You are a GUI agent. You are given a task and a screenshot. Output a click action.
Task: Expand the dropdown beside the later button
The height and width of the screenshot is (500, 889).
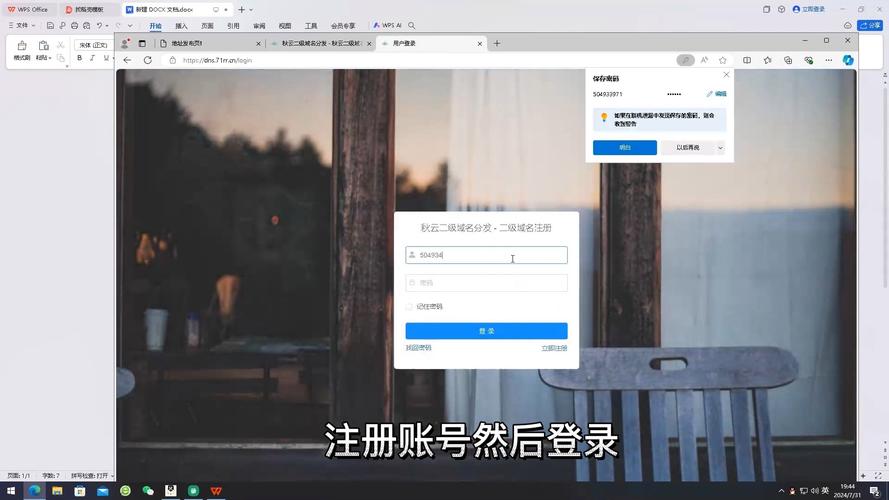point(721,148)
